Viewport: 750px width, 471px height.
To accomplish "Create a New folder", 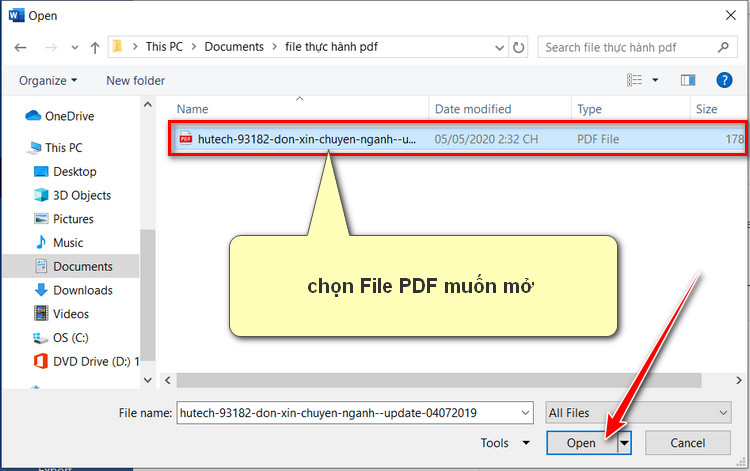I will point(135,80).
